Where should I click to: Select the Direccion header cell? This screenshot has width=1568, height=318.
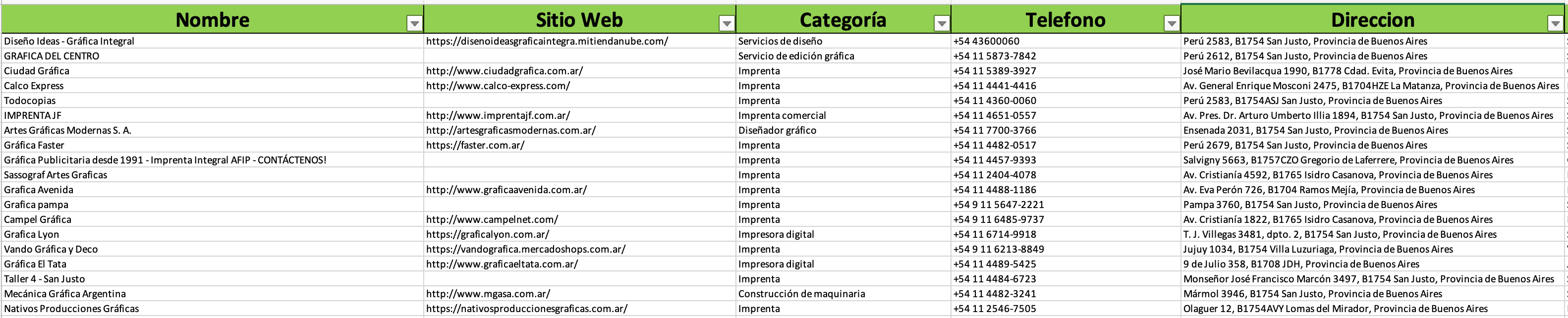(1372, 19)
